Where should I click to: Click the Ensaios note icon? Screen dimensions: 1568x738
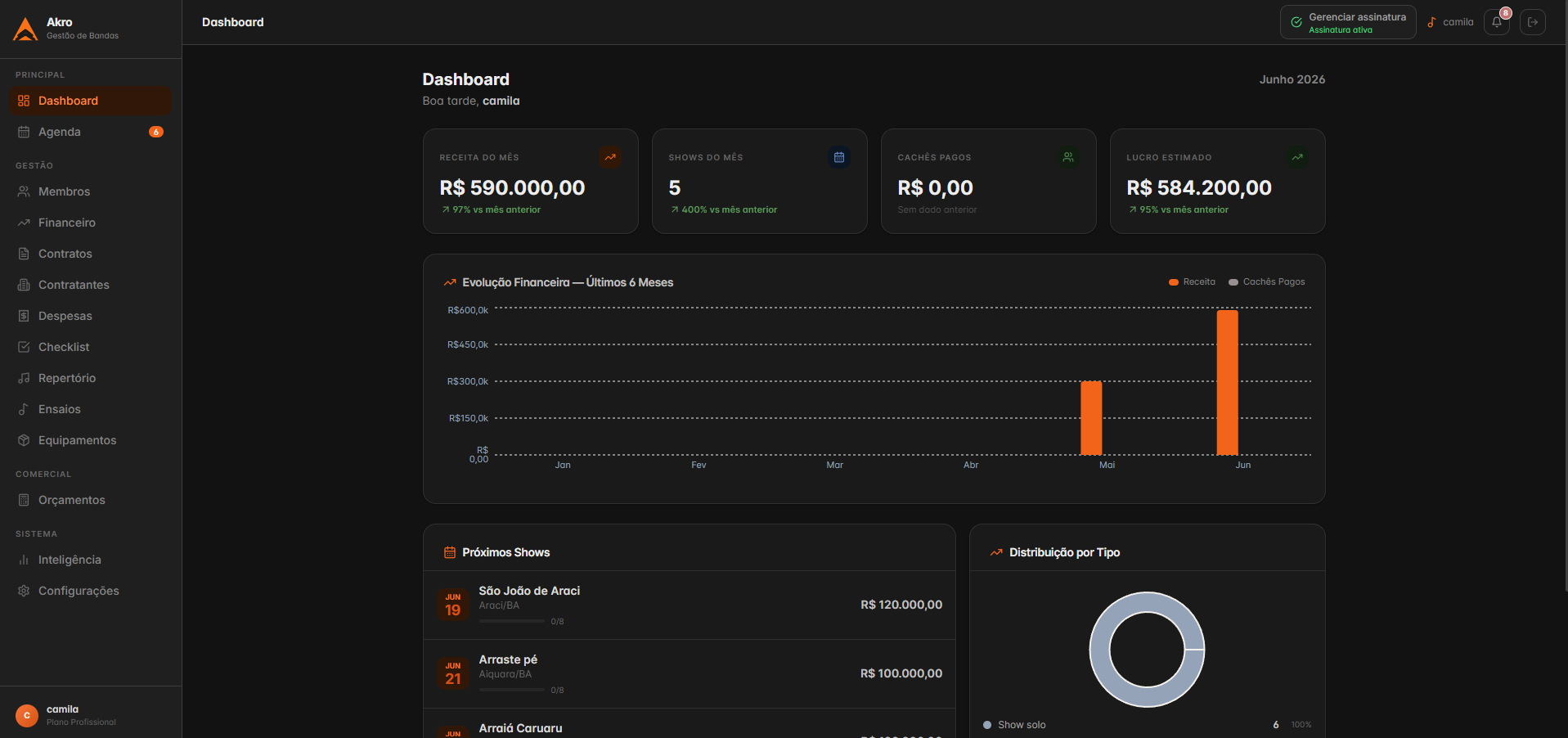pos(24,409)
